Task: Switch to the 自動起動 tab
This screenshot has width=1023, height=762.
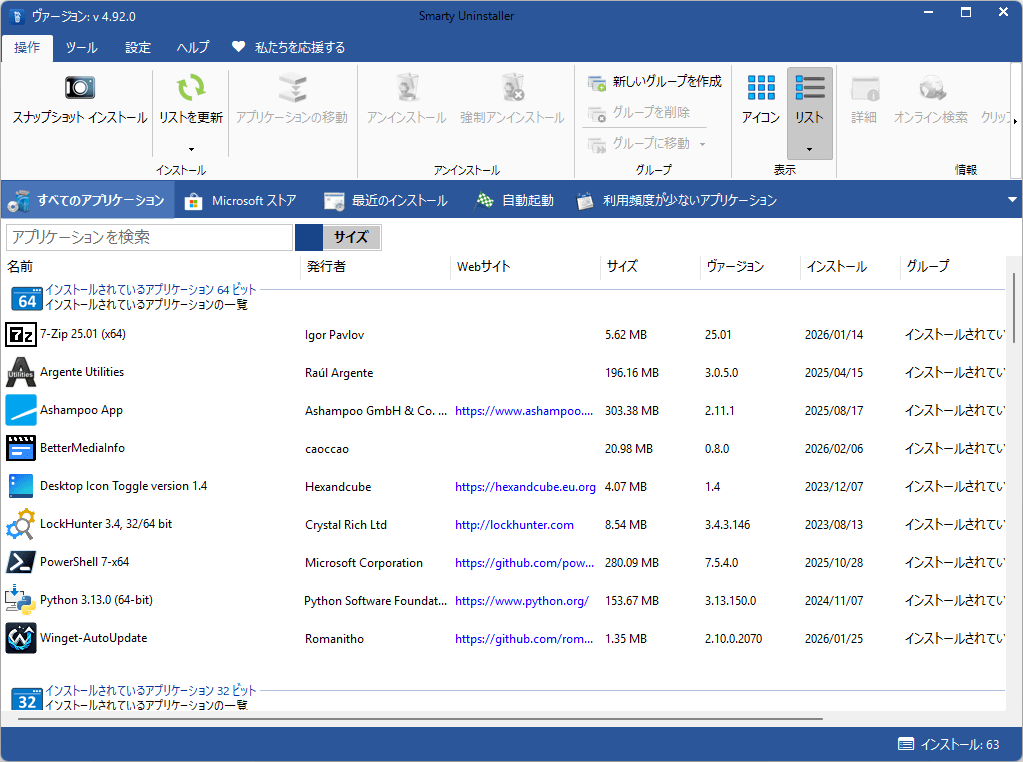Action: [514, 200]
